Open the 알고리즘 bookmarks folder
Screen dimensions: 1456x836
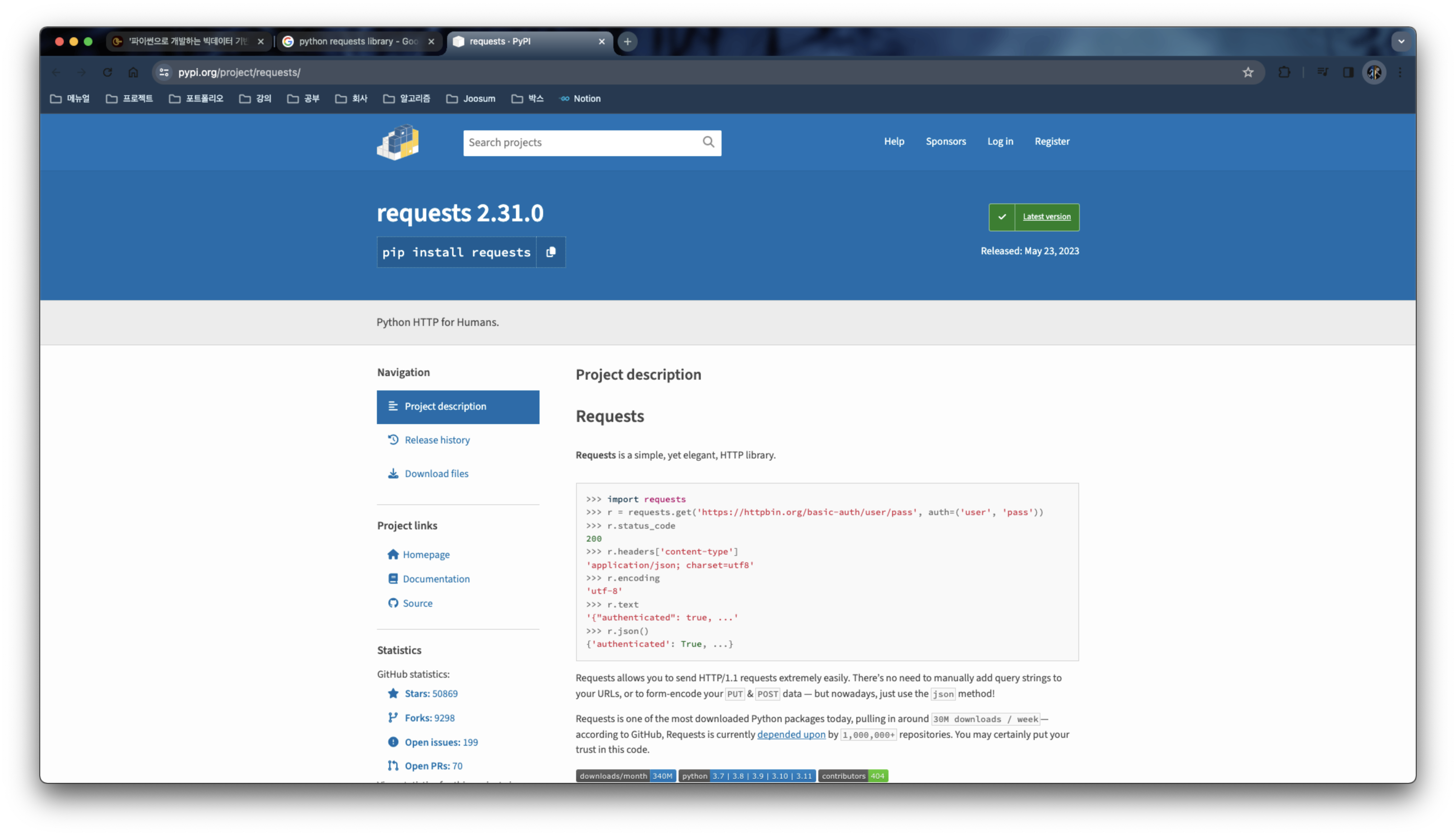click(407, 99)
